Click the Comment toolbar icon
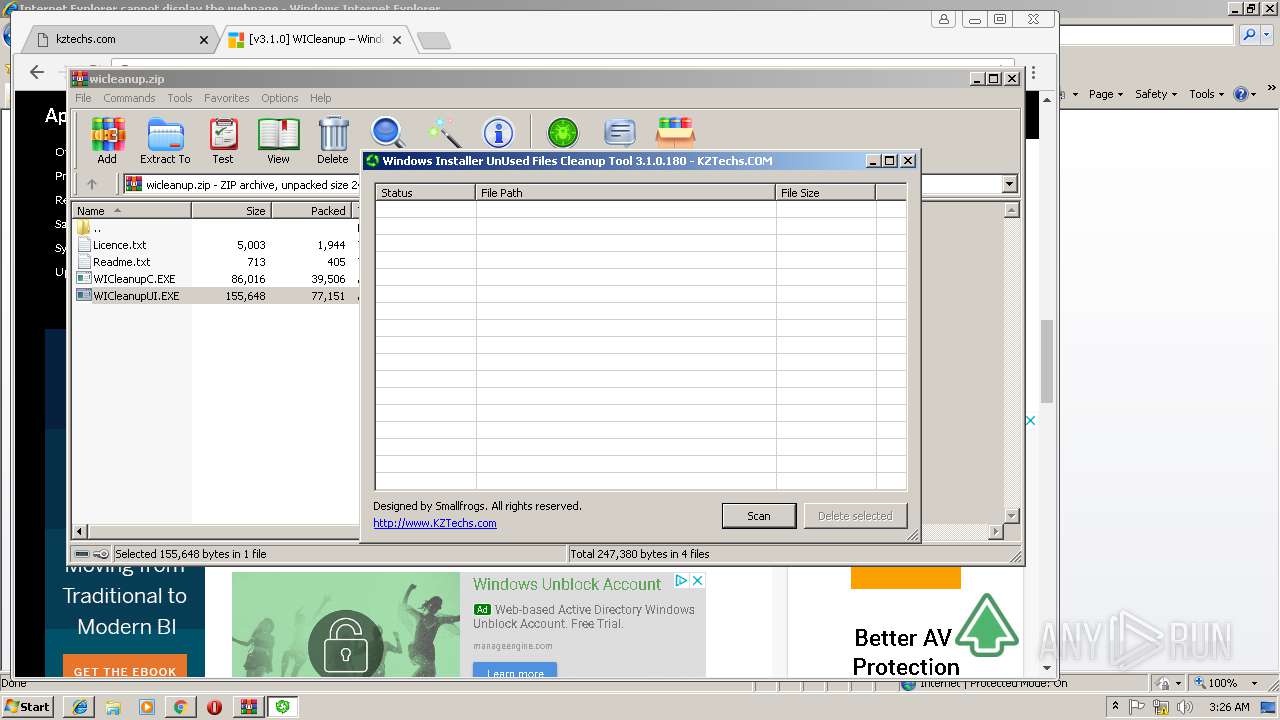Viewport: 1280px width, 720px height. pos(620,133)
